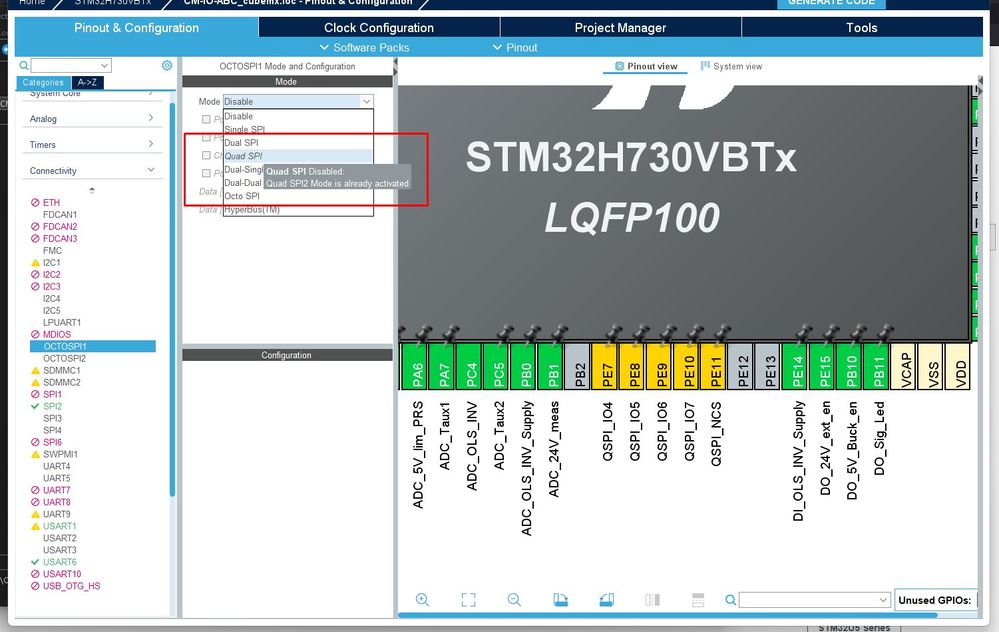Screen dimensions: 999x632
Task: Click the pin icon above PA7
Action: [x=450, y=333]
